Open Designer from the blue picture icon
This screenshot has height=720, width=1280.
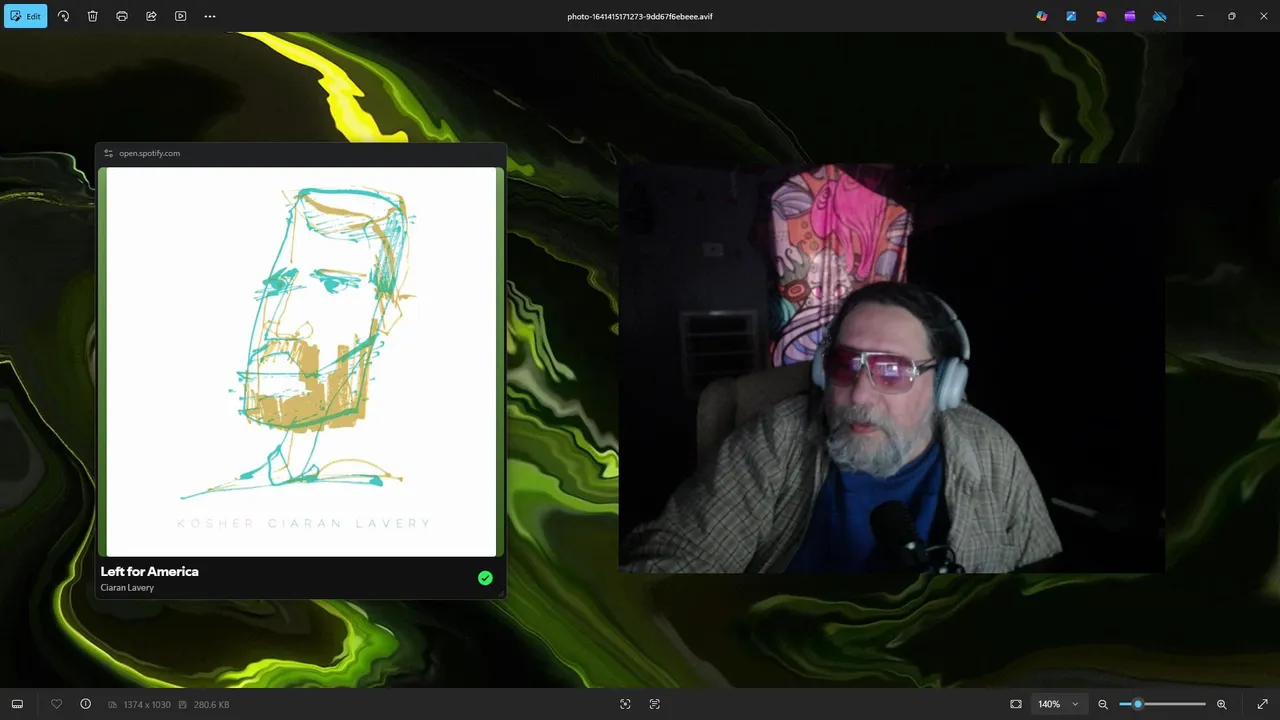coord(1071,16)
